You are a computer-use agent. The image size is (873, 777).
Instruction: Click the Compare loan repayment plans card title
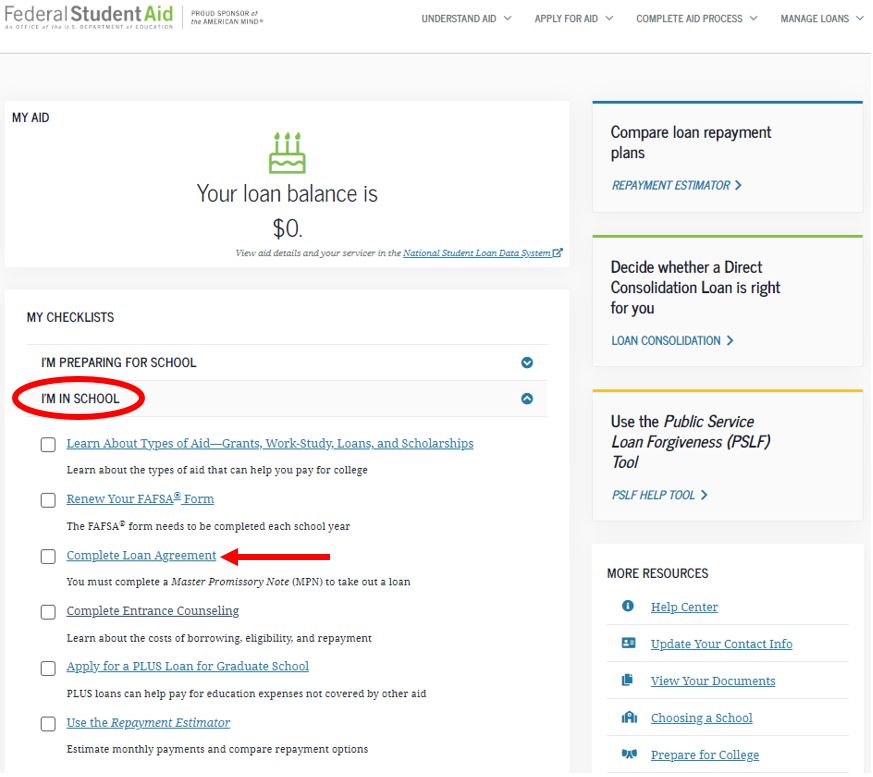[691, 142]
